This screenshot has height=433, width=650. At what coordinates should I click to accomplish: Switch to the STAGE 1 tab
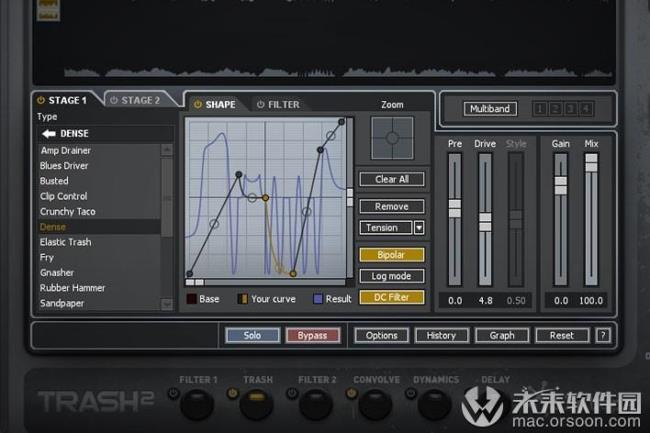point(67,100)
